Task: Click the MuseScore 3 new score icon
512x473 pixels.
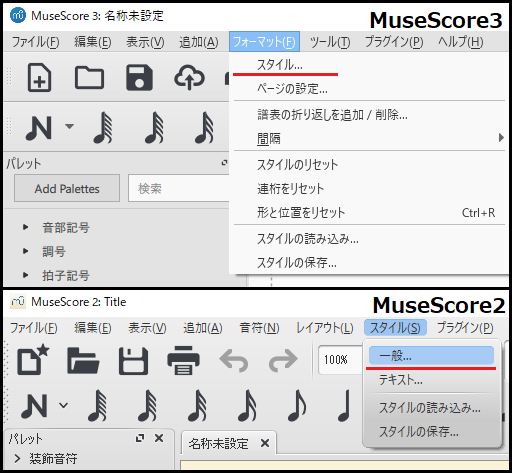Action: 39,77
